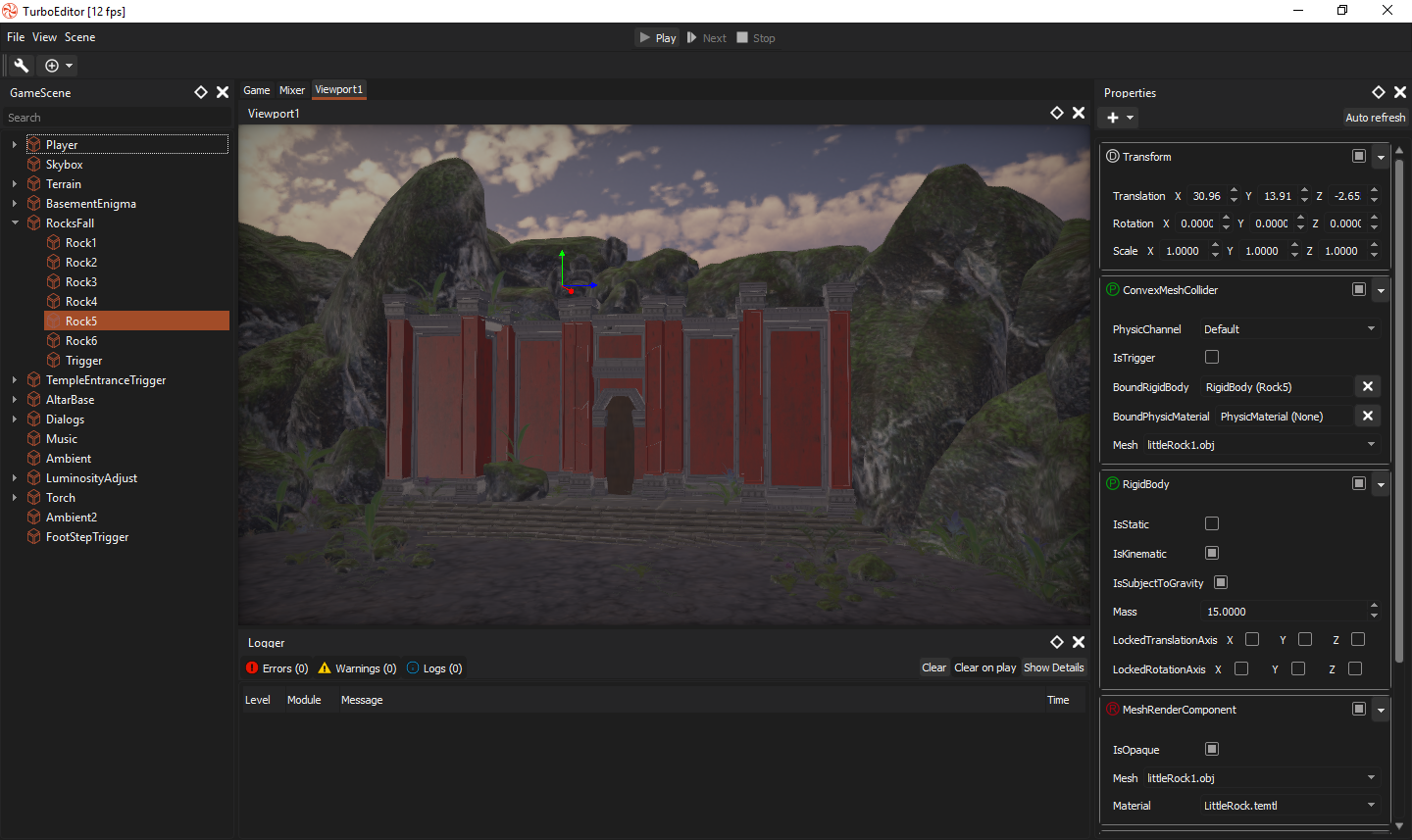The height and width of the screenshot is (840, 1412).
Task: Open the PhysicChannel Default dropdown
Action: (x=1289, y=329)
